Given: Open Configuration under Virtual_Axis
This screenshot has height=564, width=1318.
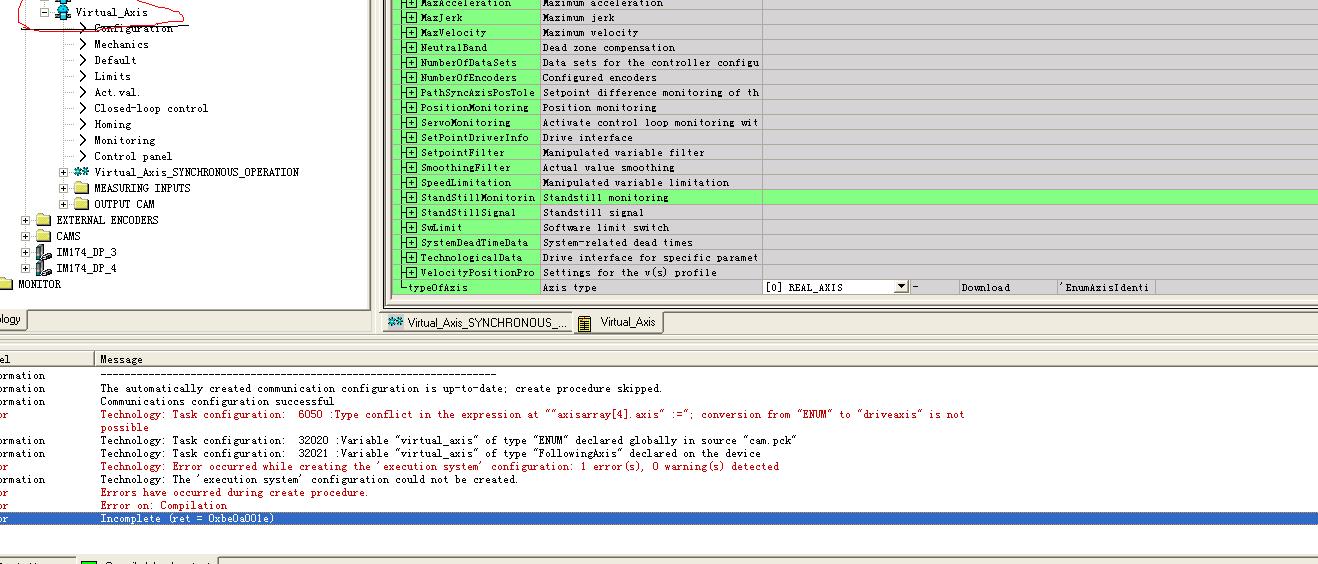Looking at the screenshot, I should (133, 28).
